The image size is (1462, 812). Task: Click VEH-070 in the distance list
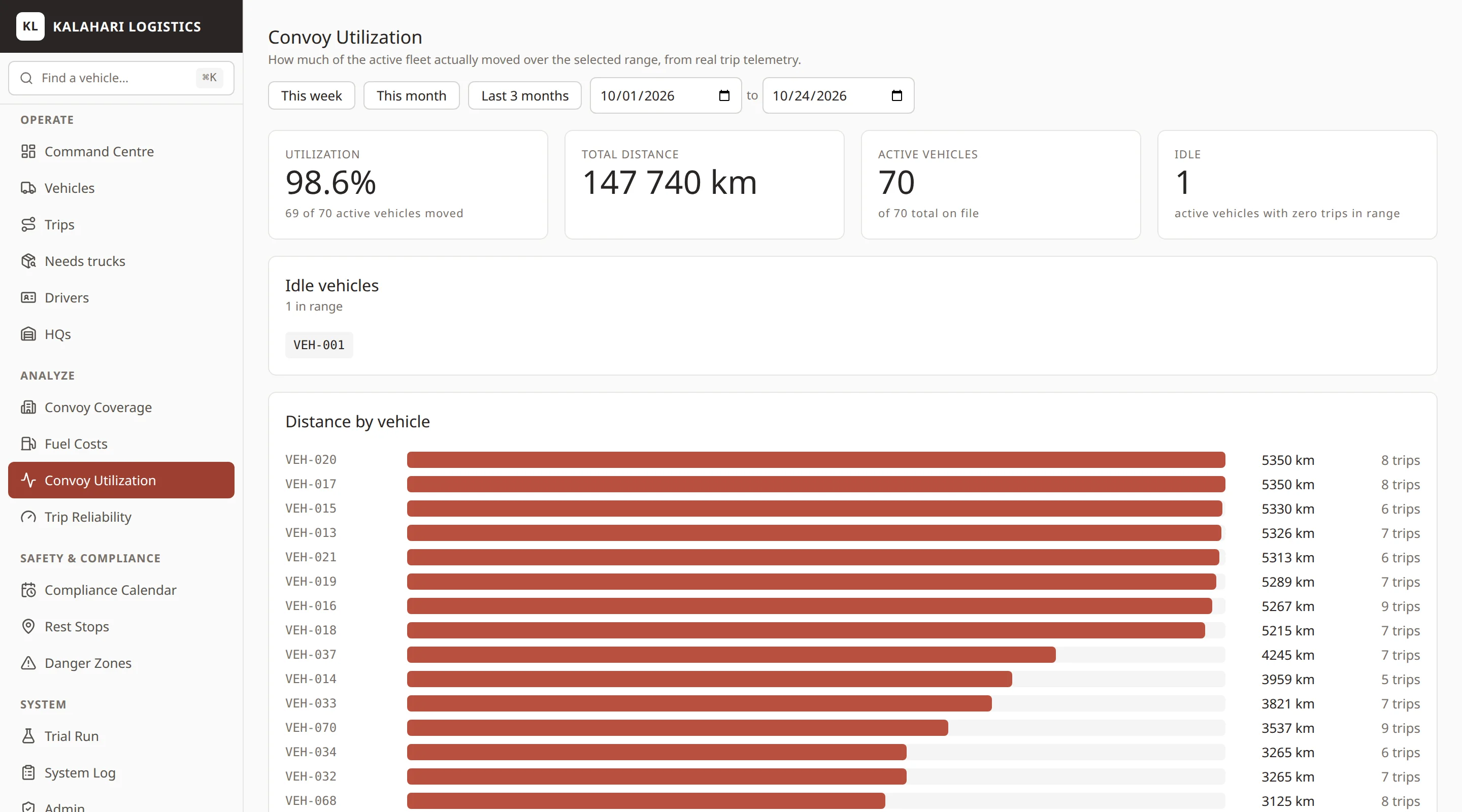tap(311, 728)
